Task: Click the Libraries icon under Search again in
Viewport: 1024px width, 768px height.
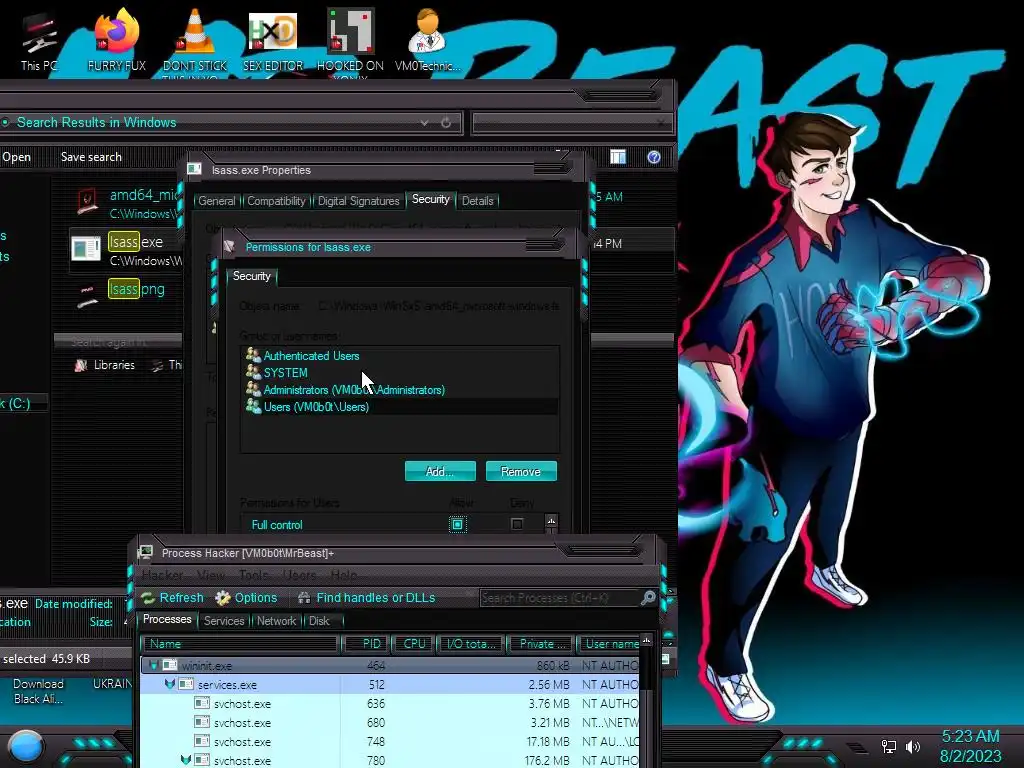Action: point(81,365)
